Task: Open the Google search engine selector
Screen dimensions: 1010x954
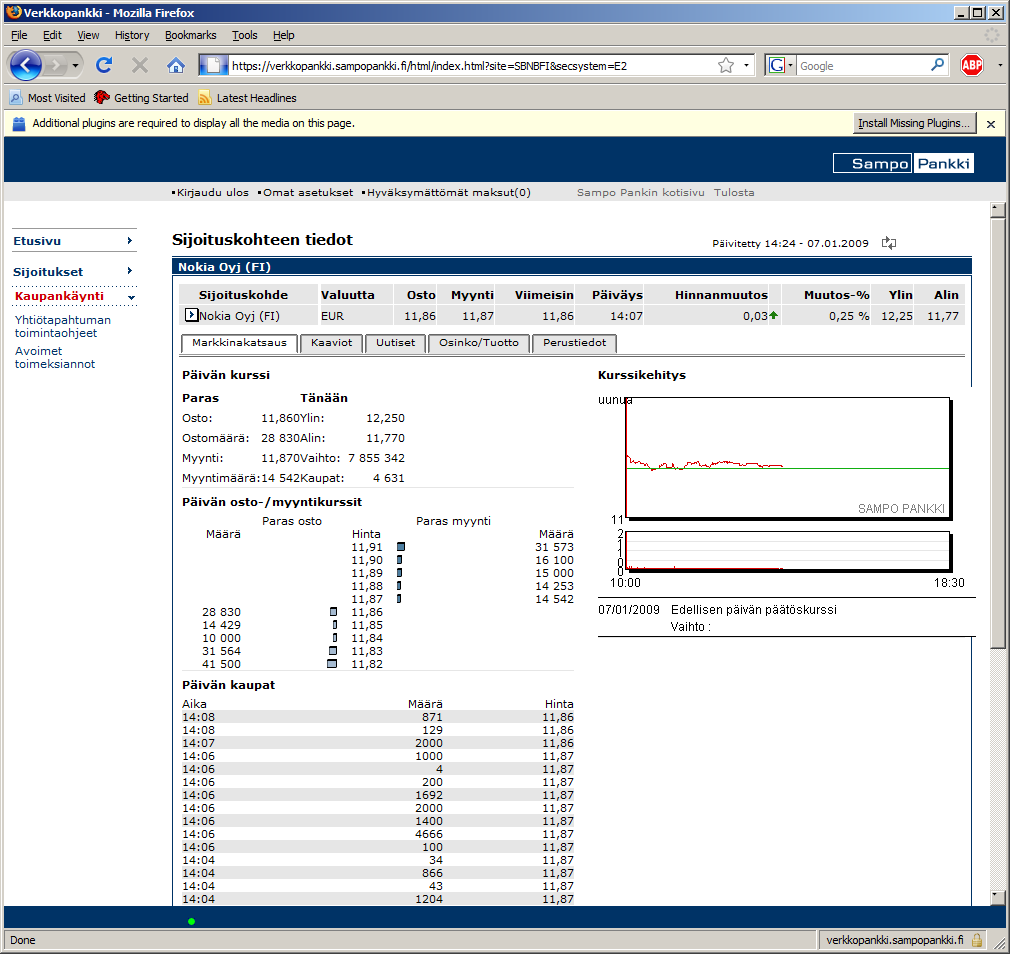Action: coord(781,65)
